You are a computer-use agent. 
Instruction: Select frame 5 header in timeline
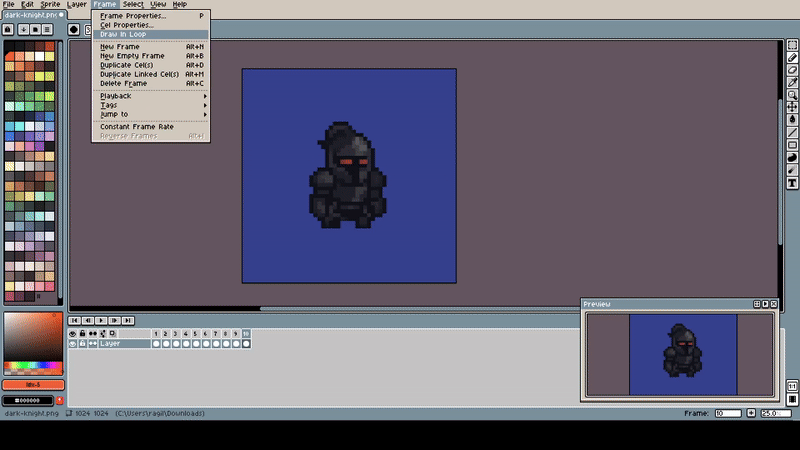point(195,334)
